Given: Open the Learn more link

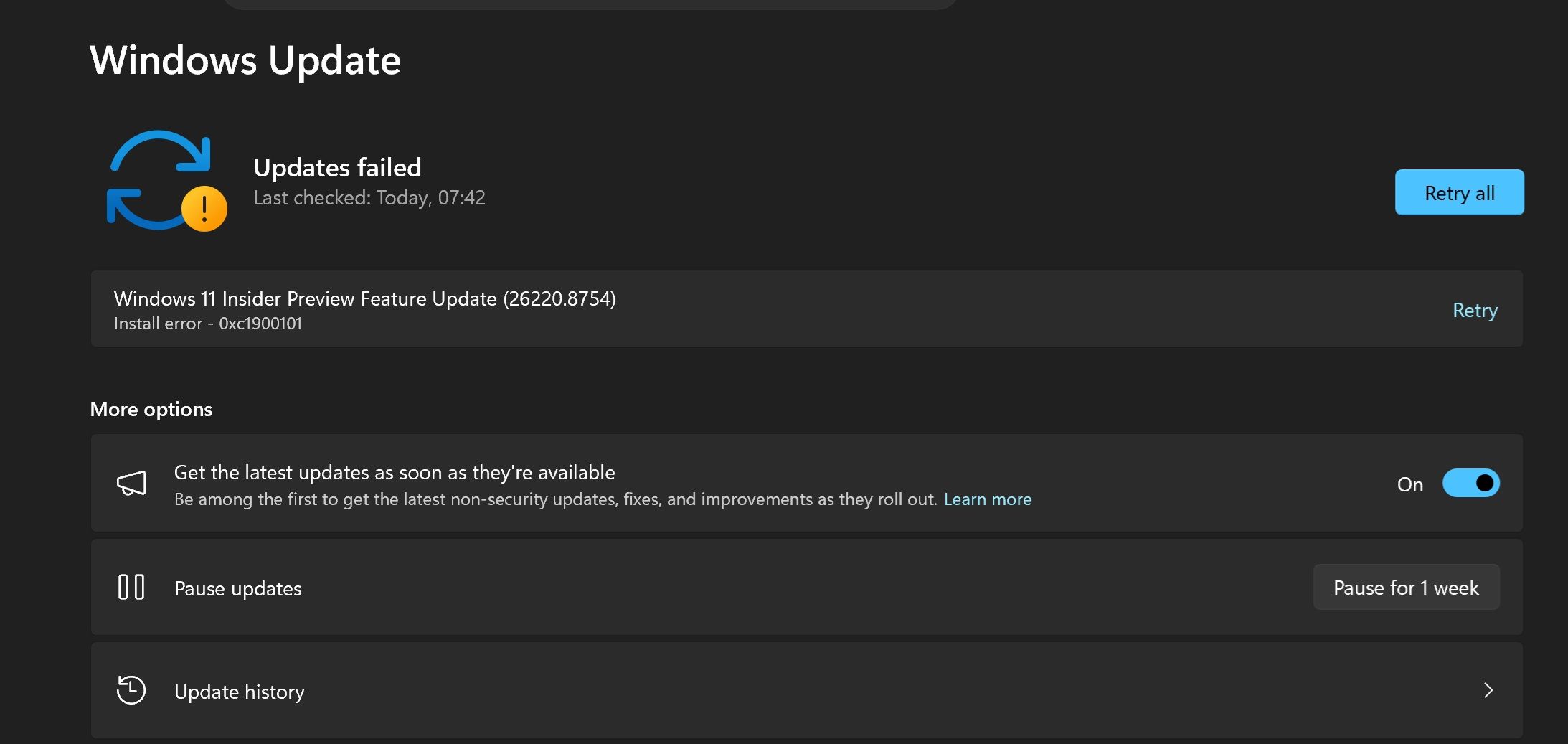Looking at the screenshot, I should point(987,499).
